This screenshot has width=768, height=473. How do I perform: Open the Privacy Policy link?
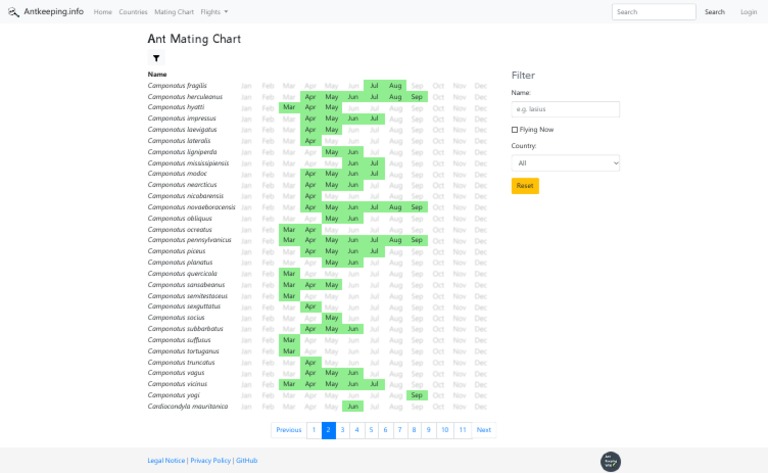[210, 460]
